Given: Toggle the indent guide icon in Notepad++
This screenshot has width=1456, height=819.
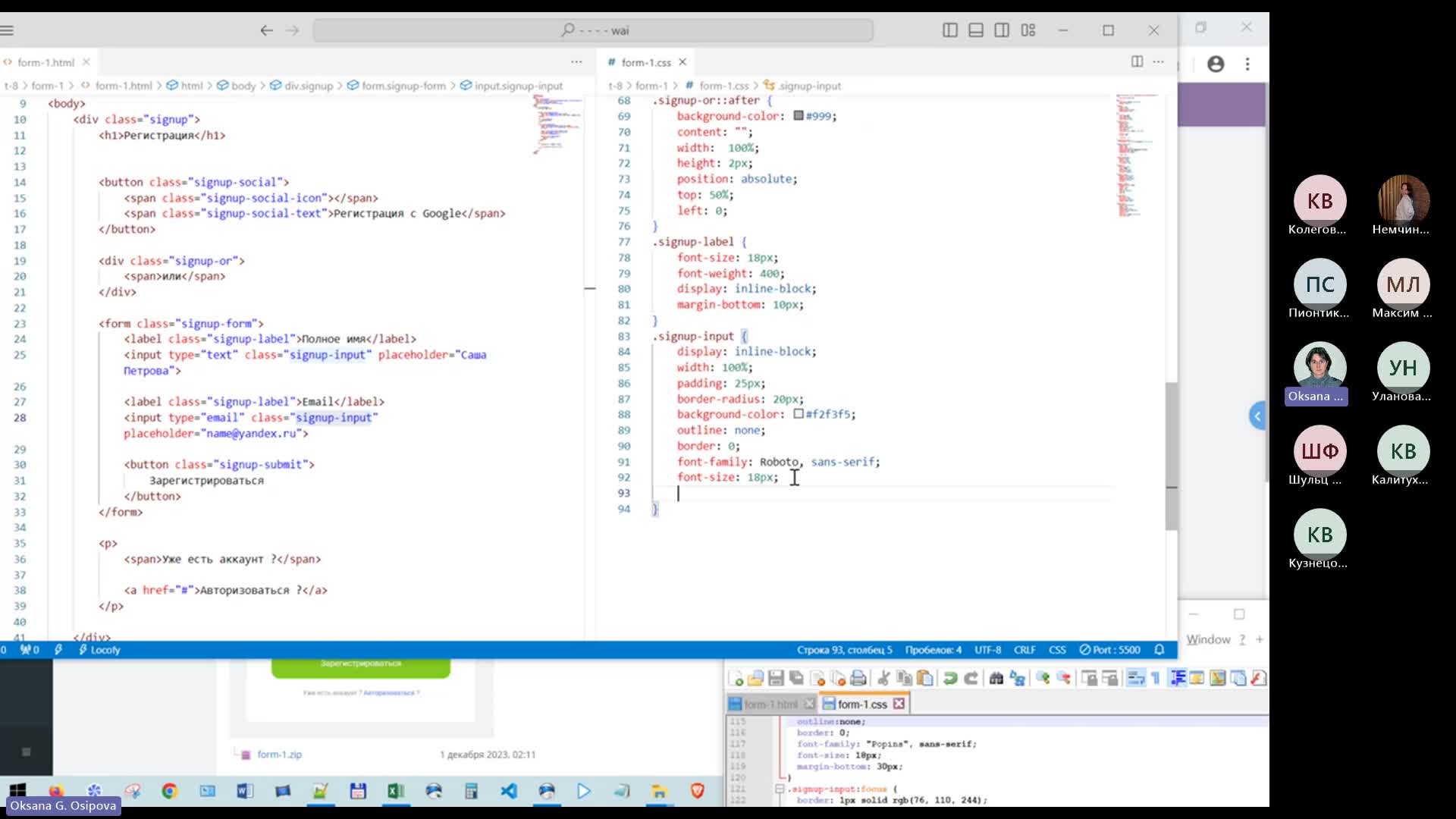Looking at the screenshot, I should pos(1177,678).
